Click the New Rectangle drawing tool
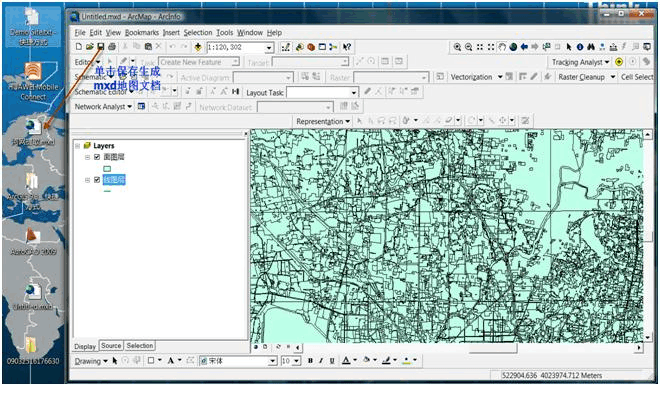660x400 pixels. coord(151,361)
